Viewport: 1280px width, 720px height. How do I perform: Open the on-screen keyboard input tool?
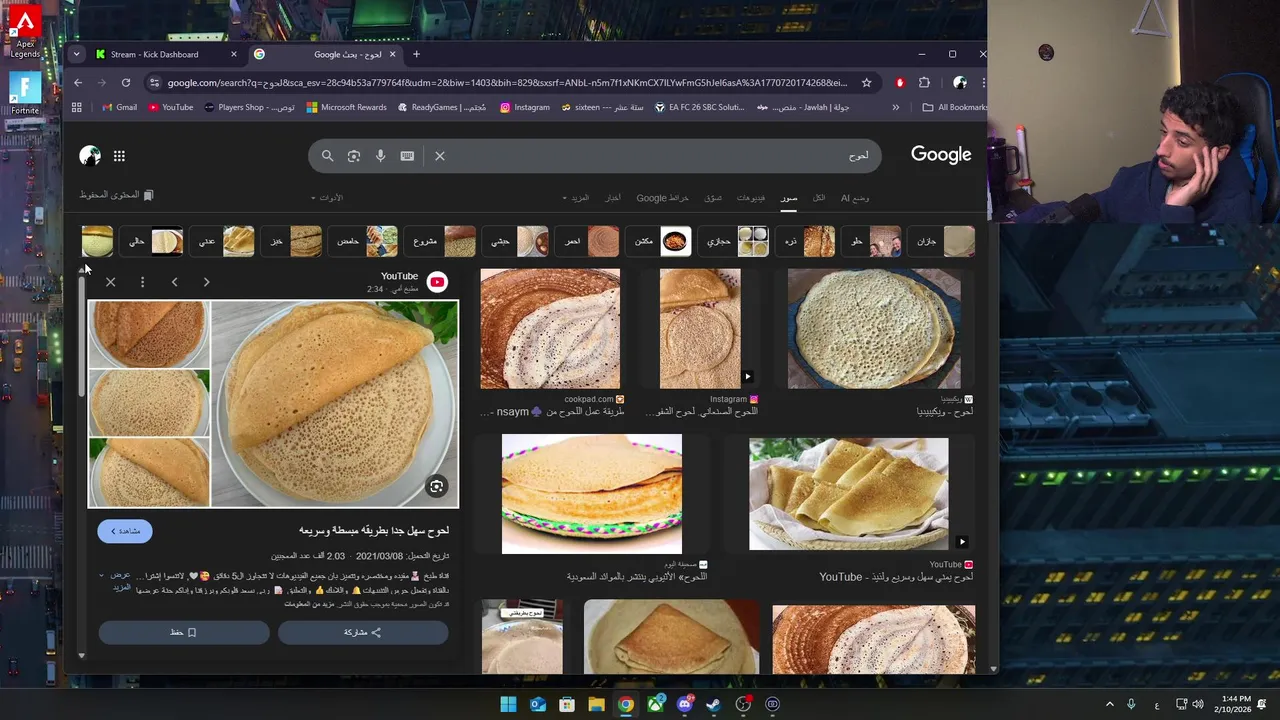[x=407, y=156]
